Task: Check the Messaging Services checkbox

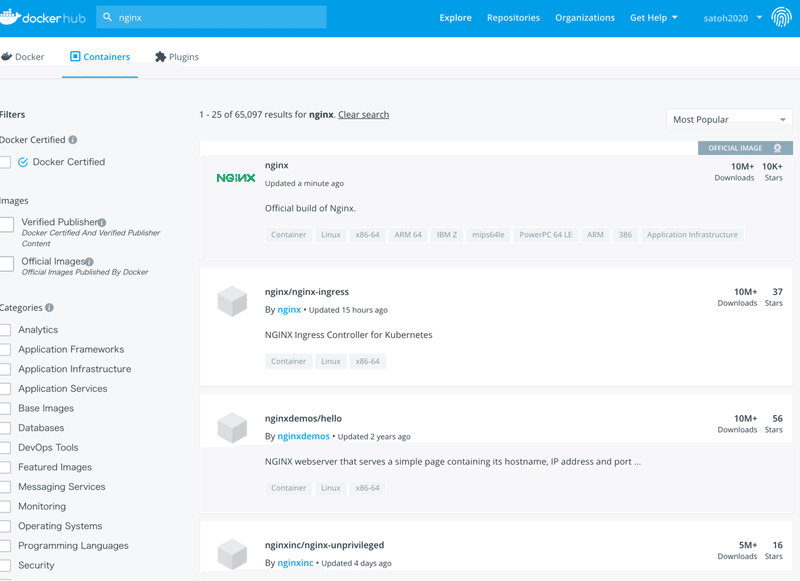Action: 5,487
